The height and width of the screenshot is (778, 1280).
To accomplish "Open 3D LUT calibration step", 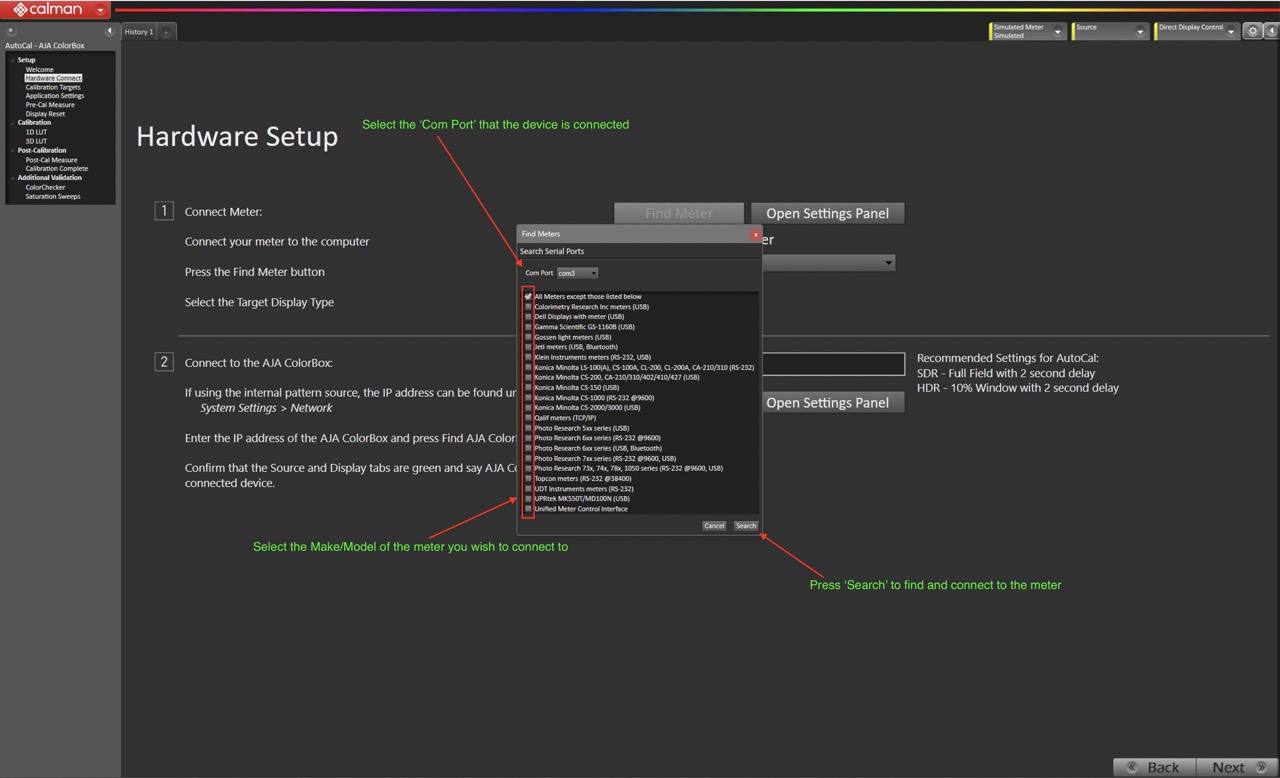I will coord(36,141).
